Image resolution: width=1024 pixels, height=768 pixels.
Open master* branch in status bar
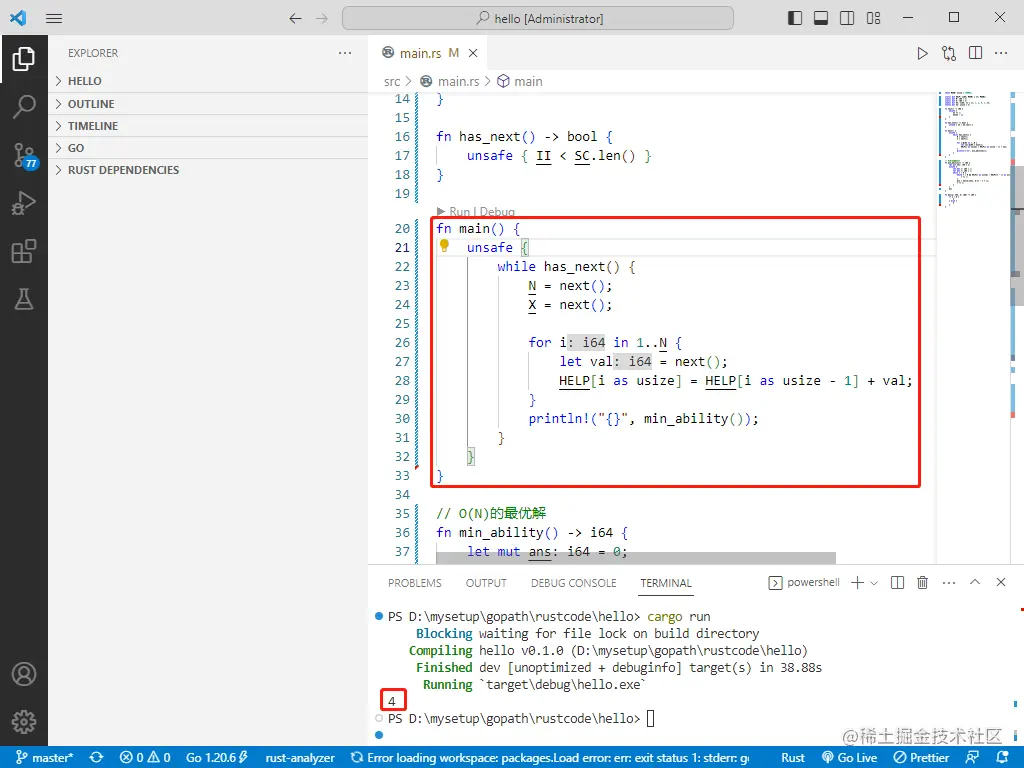coord(44,758)
